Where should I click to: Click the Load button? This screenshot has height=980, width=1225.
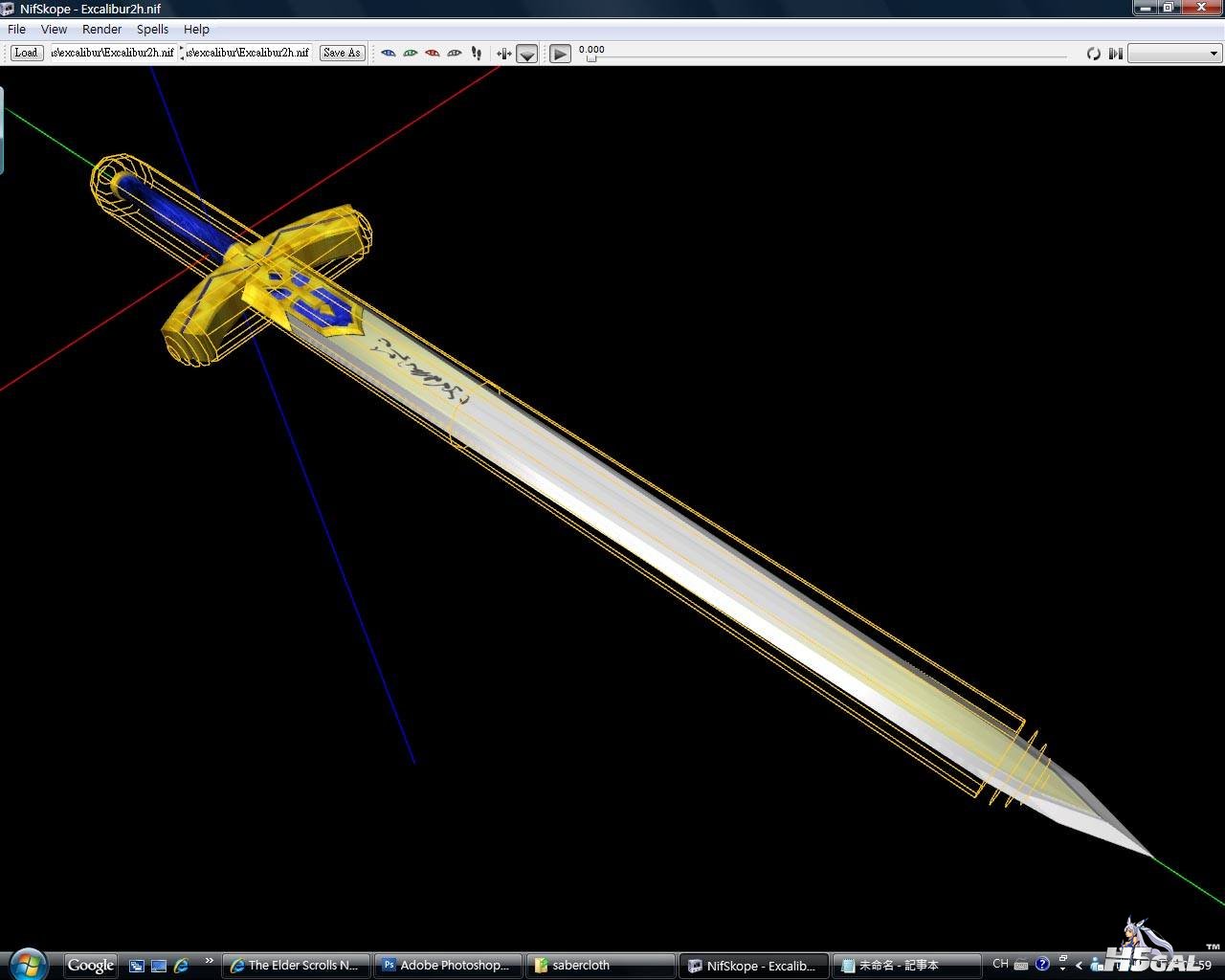[26, 53]
